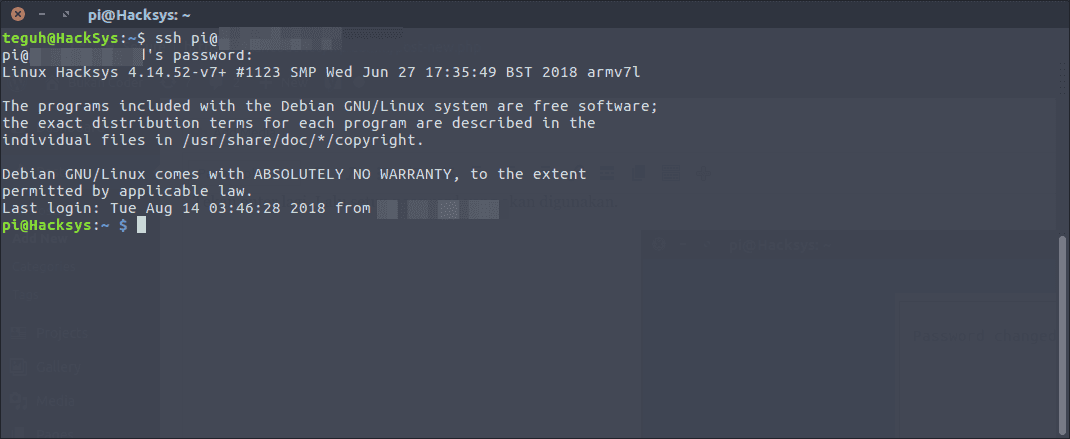Image resolution: width=1070 pixels, height=439 pixels.
Task: Close the faint background terminal window
Action: point(657,244)
